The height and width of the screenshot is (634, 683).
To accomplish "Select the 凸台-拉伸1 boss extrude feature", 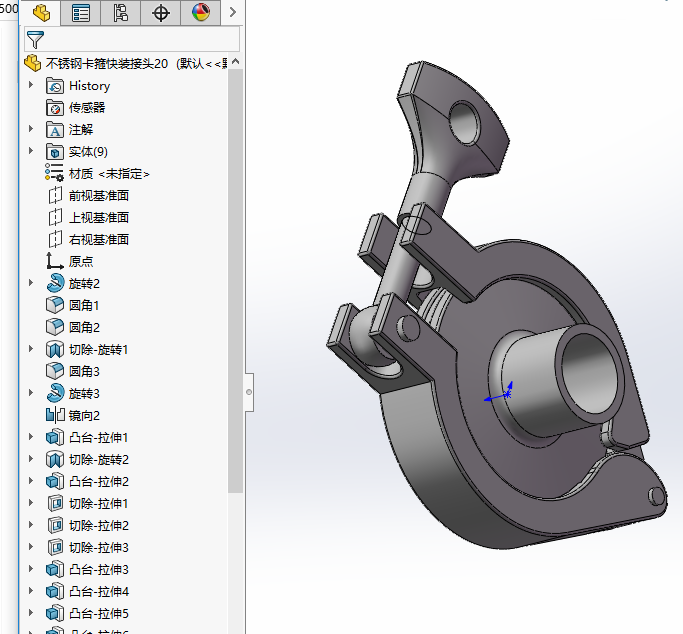I will pos(98,438).
